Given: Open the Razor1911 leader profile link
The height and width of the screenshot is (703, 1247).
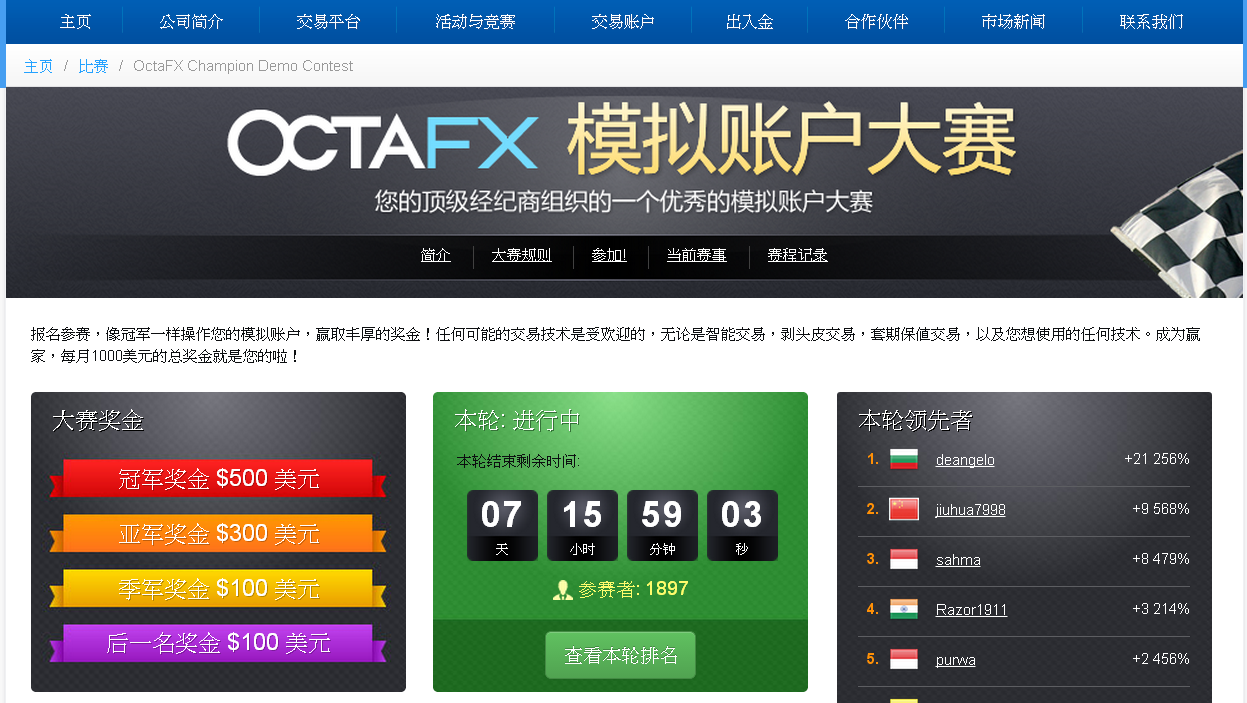Looking at the screenshot, I should click(x=971, y=610).
